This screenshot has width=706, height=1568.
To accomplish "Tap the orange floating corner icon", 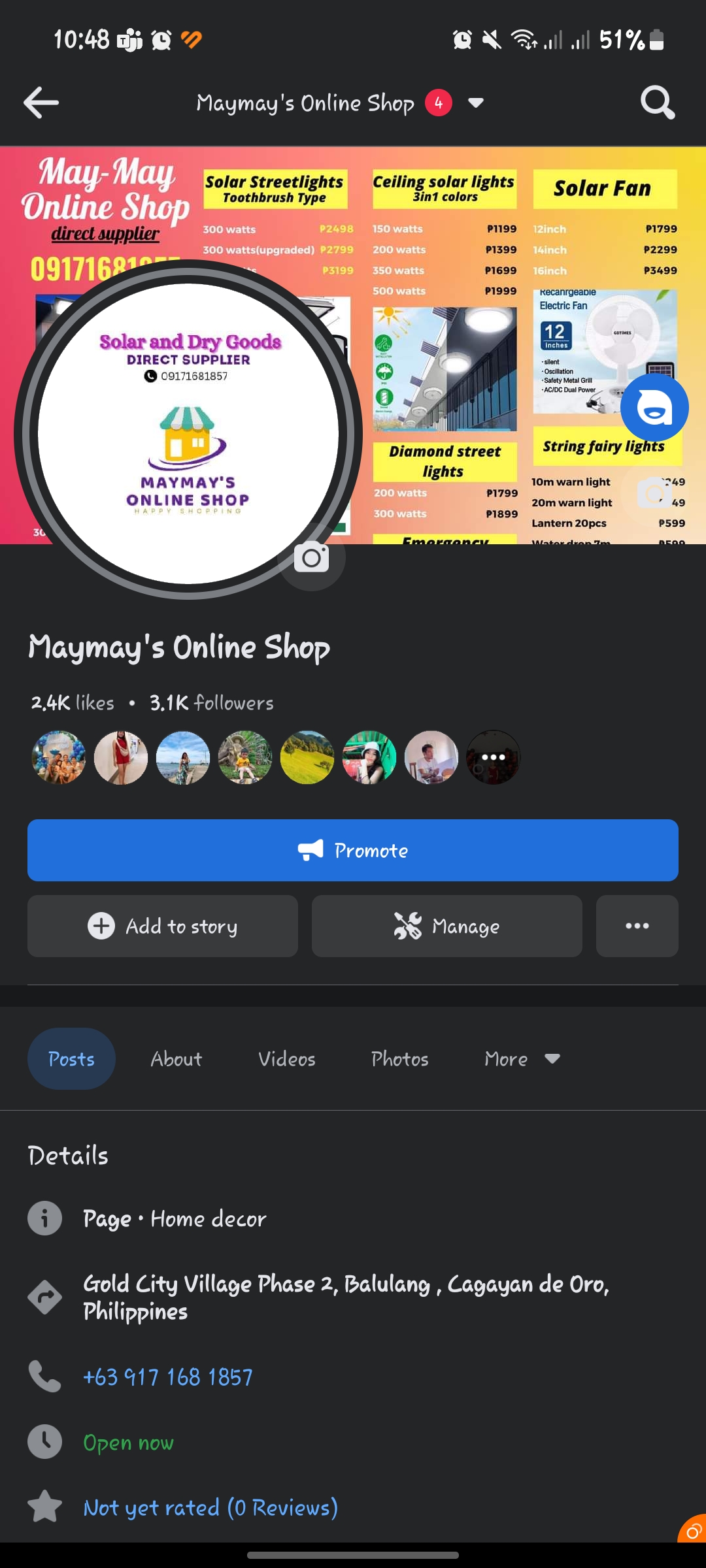I will click(x=692, y=1529).
